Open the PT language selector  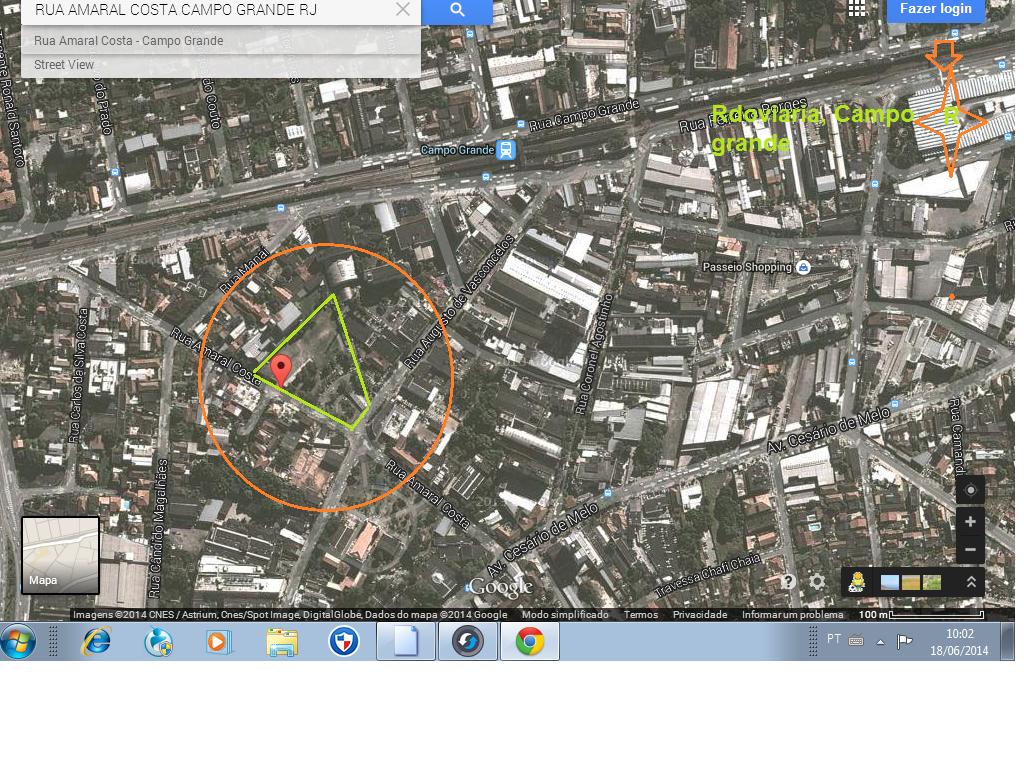coord(834,639)
